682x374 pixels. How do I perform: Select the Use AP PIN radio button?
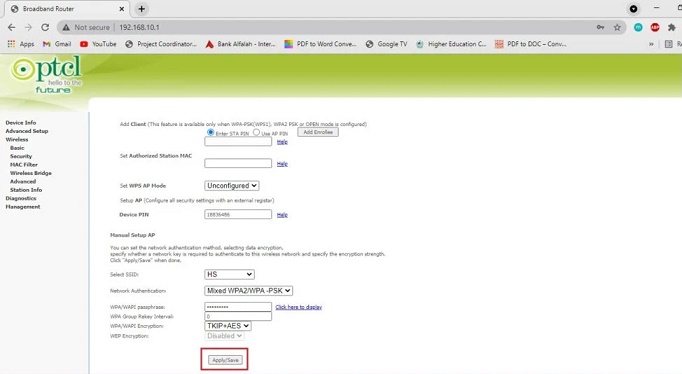point(256,132)
